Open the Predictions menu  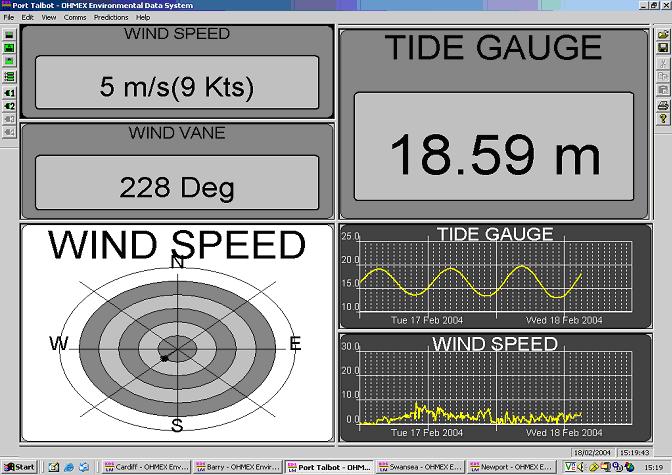pyautogui.click(x=111, y=17)
